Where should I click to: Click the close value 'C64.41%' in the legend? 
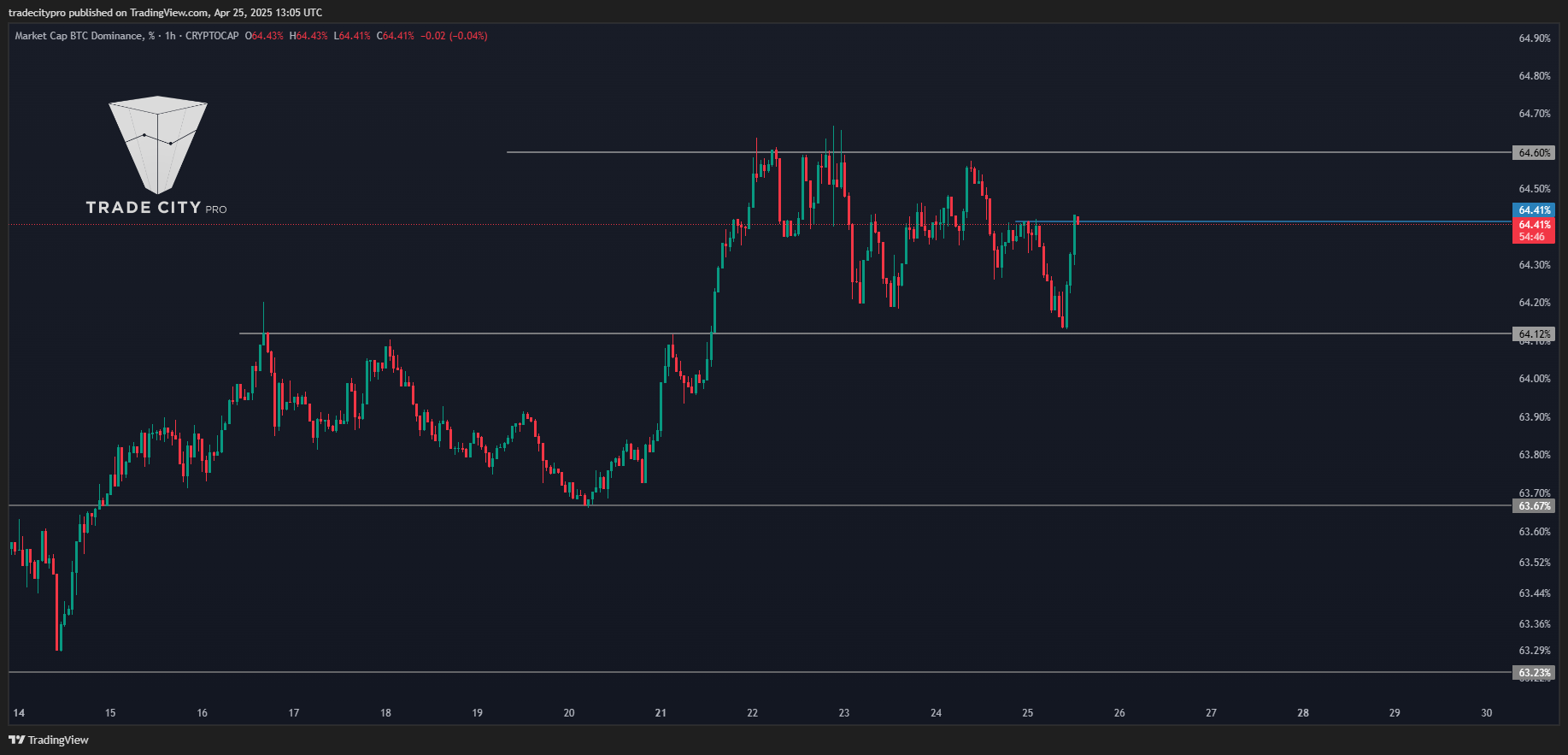(396, 36)
